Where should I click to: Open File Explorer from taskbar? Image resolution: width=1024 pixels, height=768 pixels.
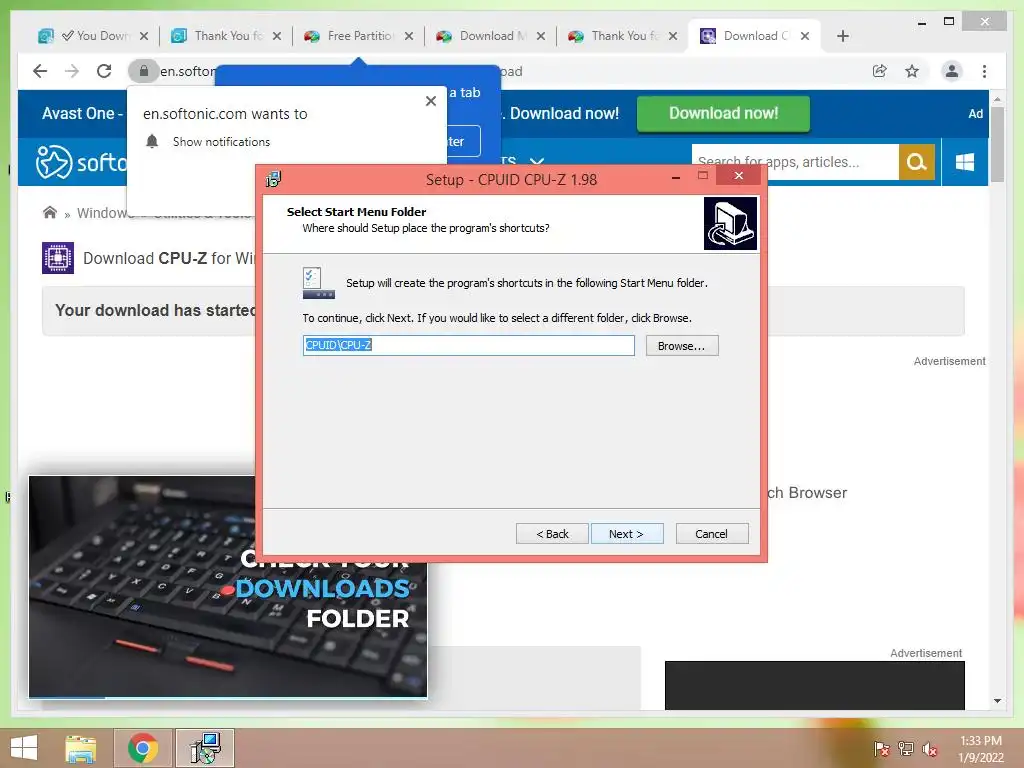click(x=80, y=748)
